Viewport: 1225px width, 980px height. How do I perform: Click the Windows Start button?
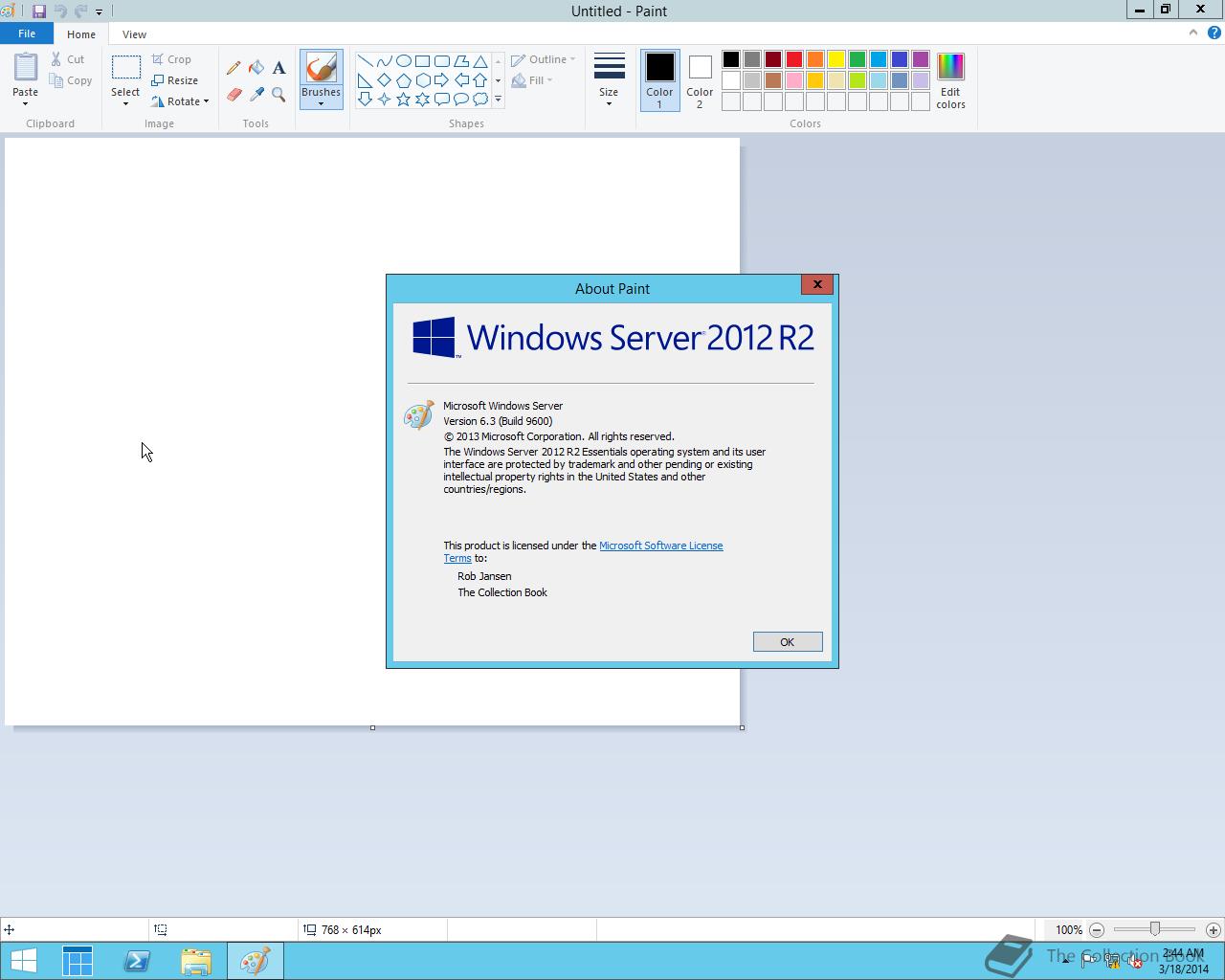pos(23,961)
